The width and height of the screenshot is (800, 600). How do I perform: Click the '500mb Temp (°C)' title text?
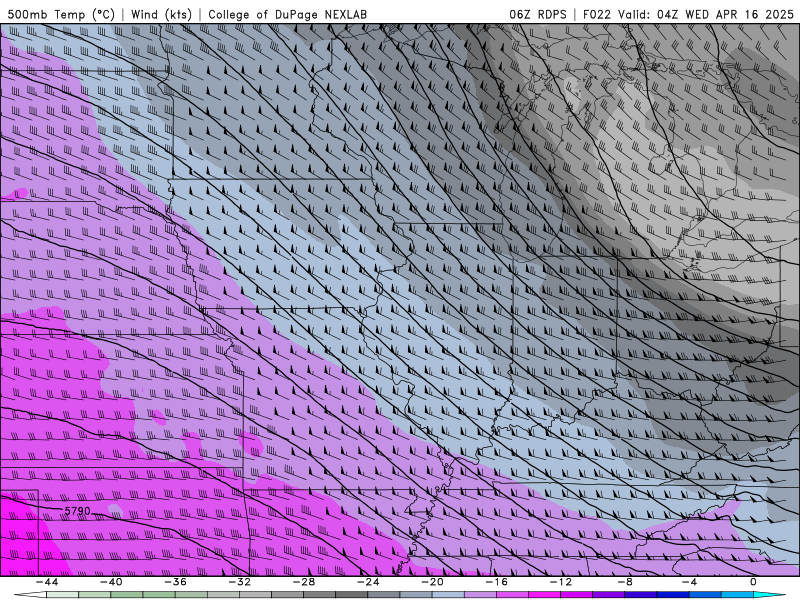[61, 14]
